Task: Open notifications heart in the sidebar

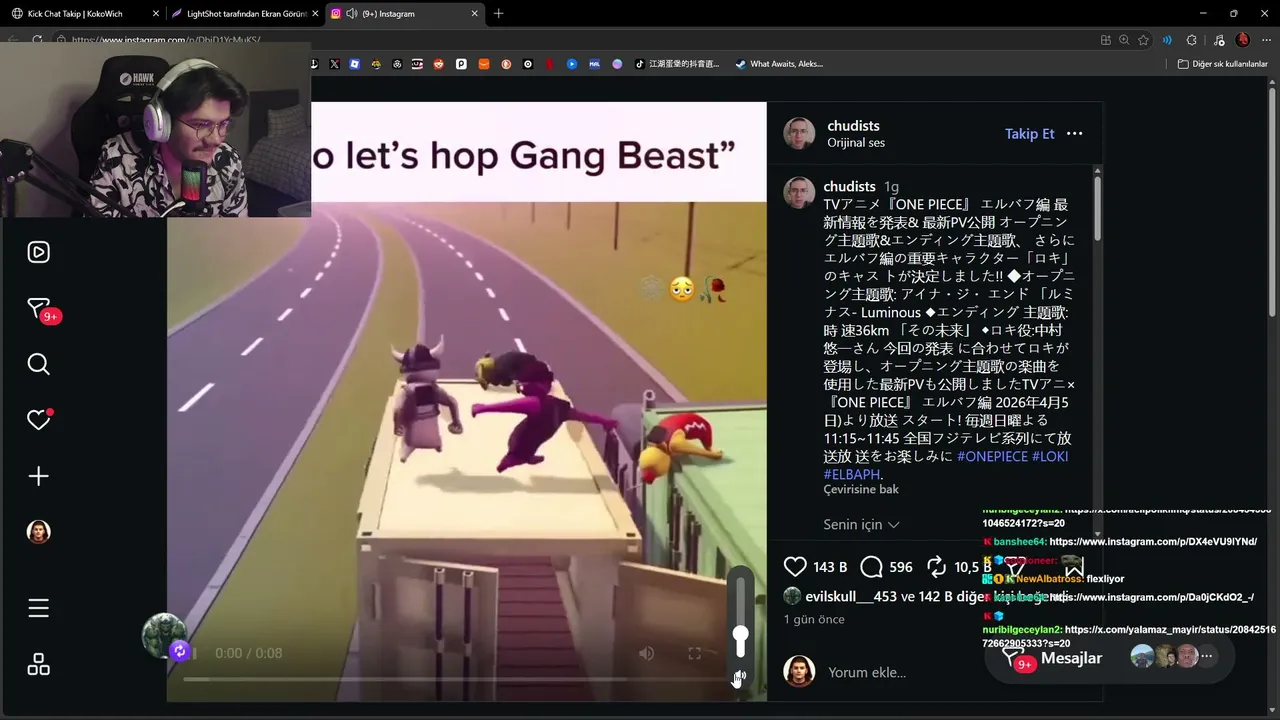Action: coord(38,420)
